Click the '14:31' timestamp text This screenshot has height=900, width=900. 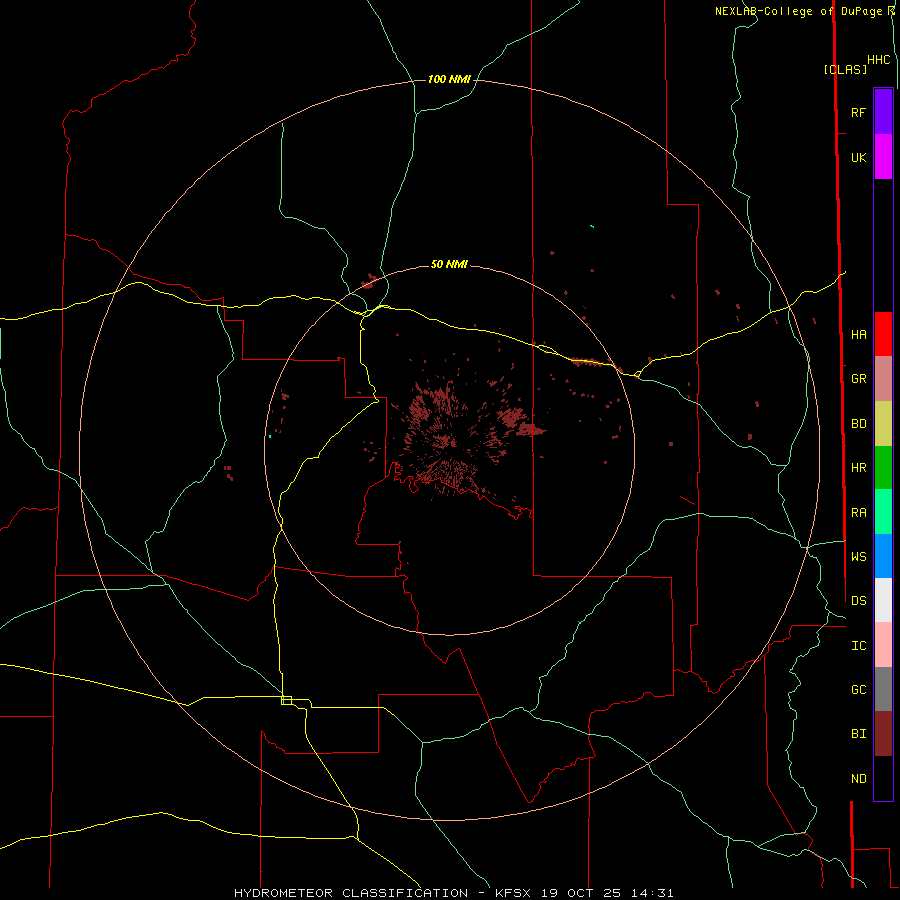click(x=654, y=893)
